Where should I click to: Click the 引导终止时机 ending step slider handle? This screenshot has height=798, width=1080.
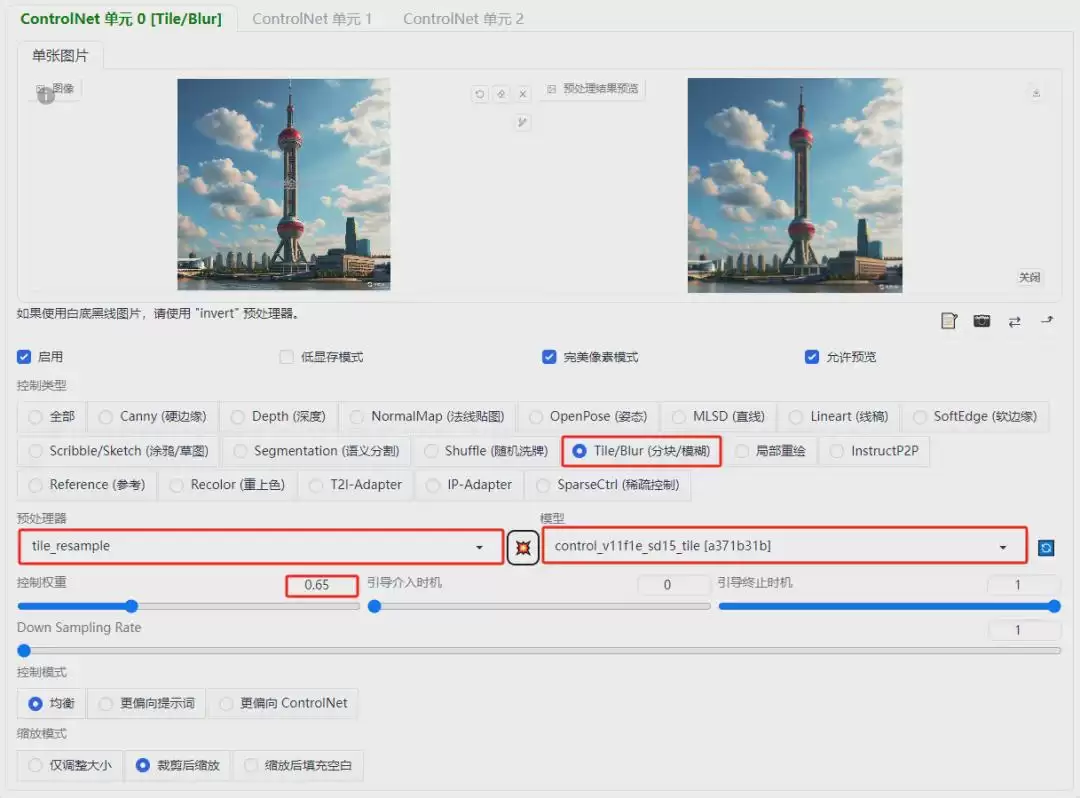[1054, 607]
